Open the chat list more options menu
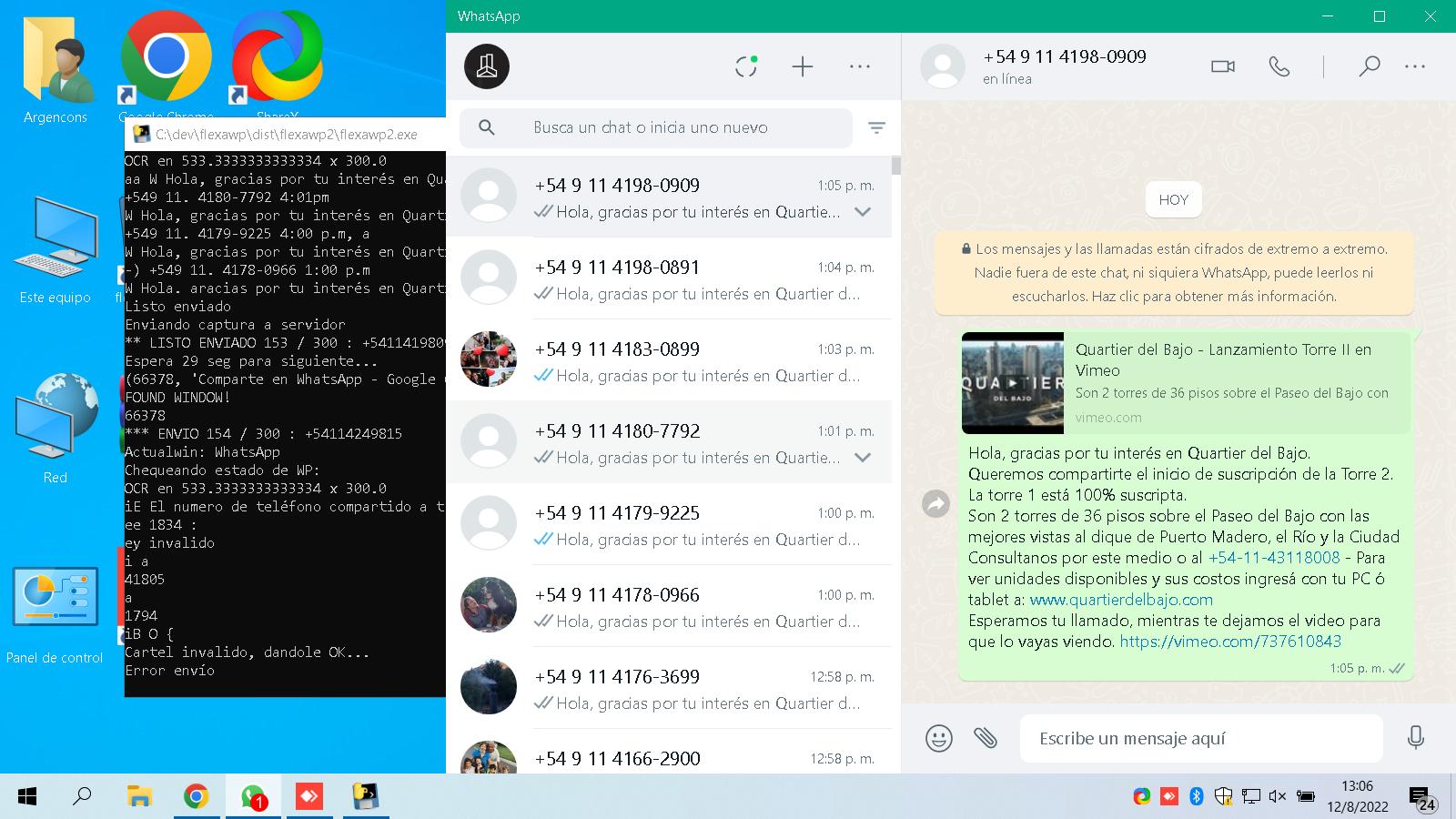The height and width of the screenshot is (819, 1456). pyautogui.click(x=860, y=66)
